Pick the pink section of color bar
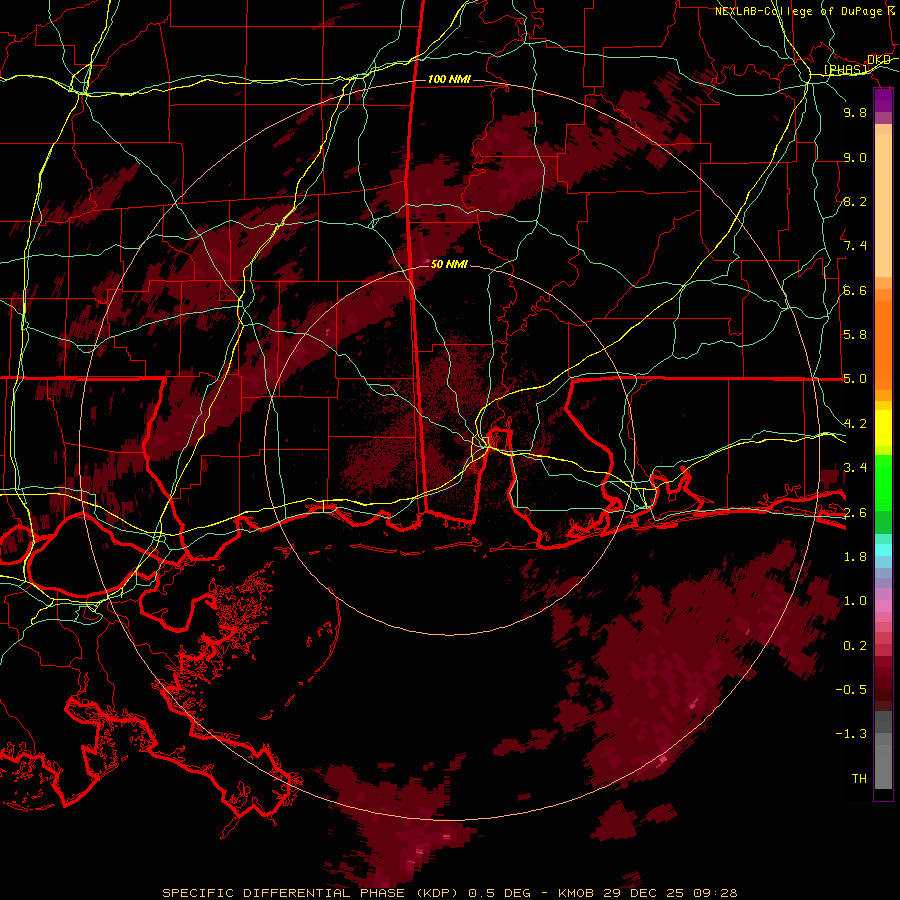This screenshot has height=900, width=900. 883,606
